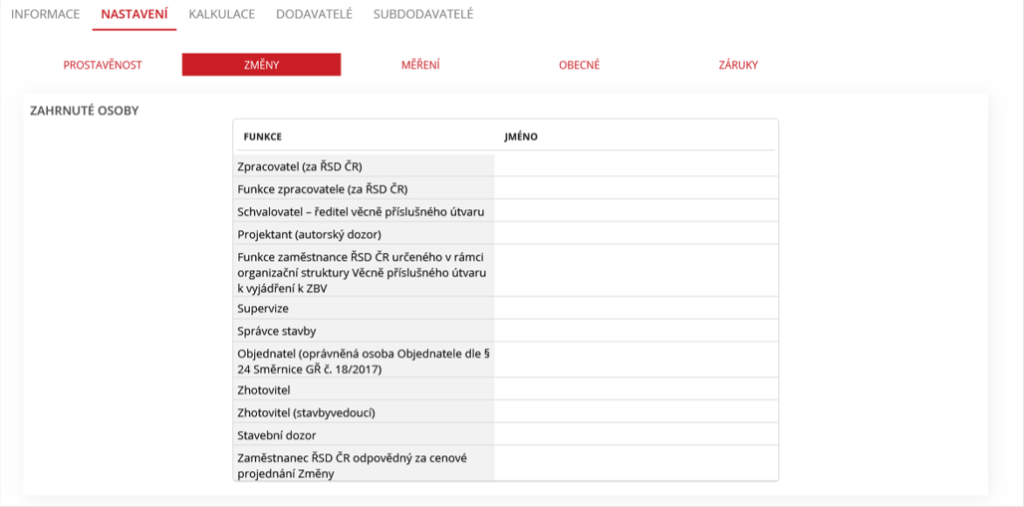The width and height of the screenshot is (1024, 507).
Task: Enter name field for Projektant (autorský dozor)
Action: pos(635,233)
